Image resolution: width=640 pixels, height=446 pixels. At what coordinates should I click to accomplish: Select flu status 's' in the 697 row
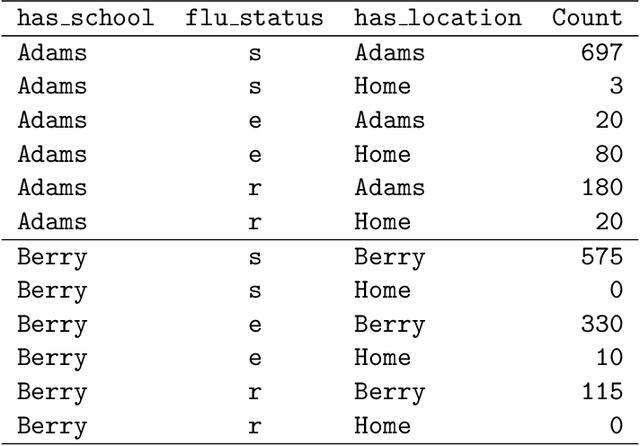(255, 52)
